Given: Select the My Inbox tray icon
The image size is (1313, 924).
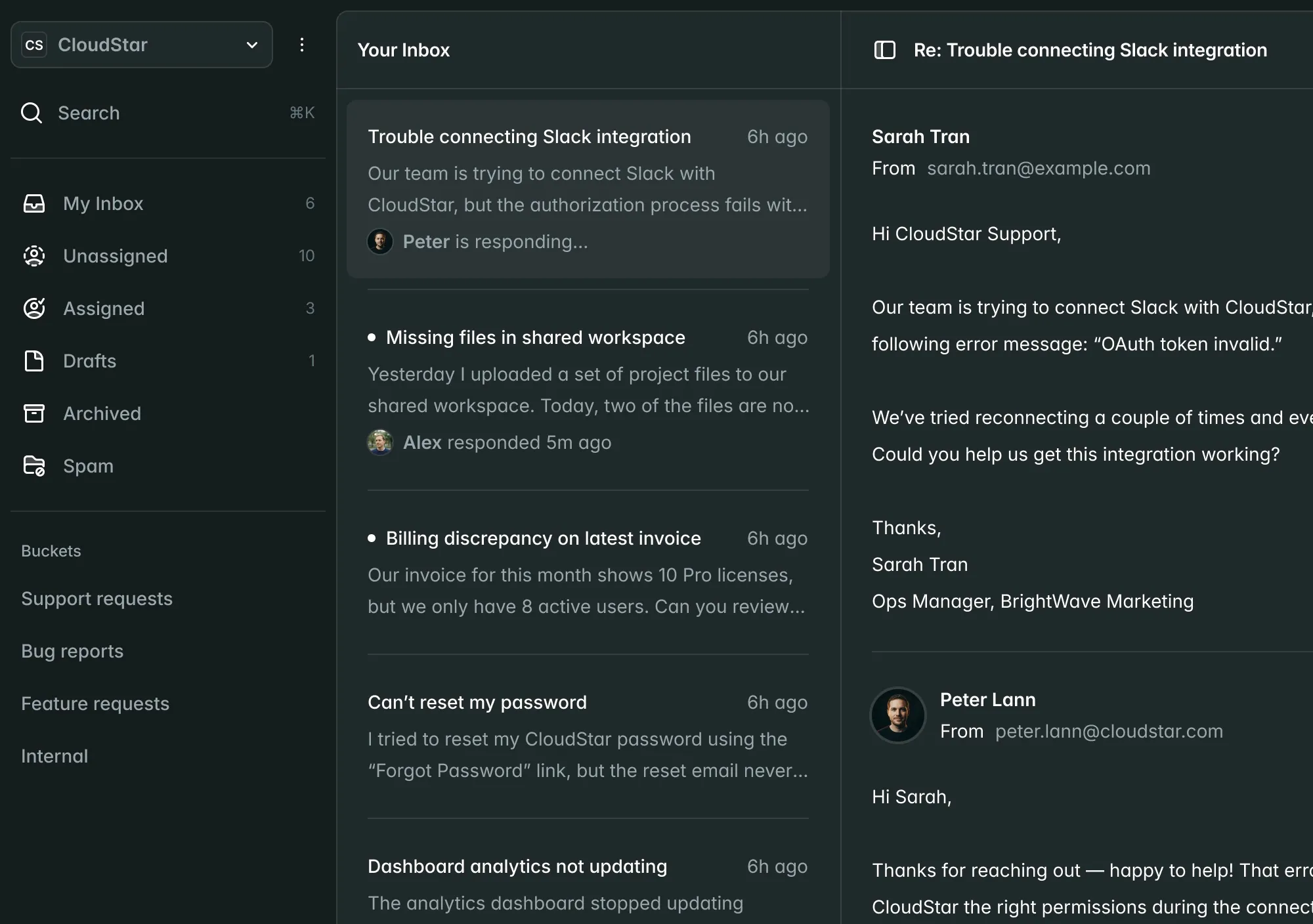Looking at the screenshot, I should tap(34, 203).
